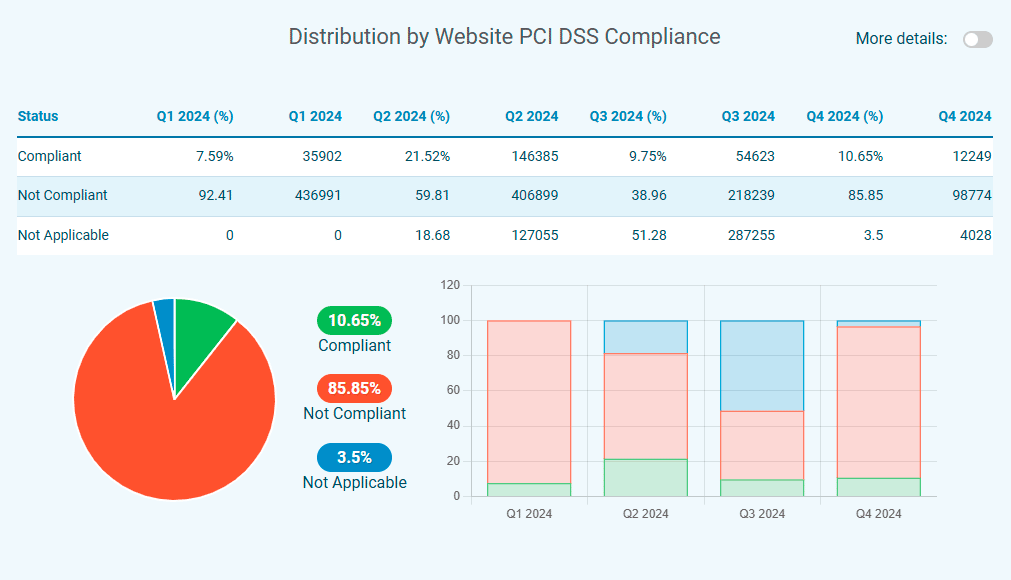Image resolution: width=1011 pixels, height=580 pixels.
Task: Sort by Q1 2024 (%) column header
Action: point(195,116)
